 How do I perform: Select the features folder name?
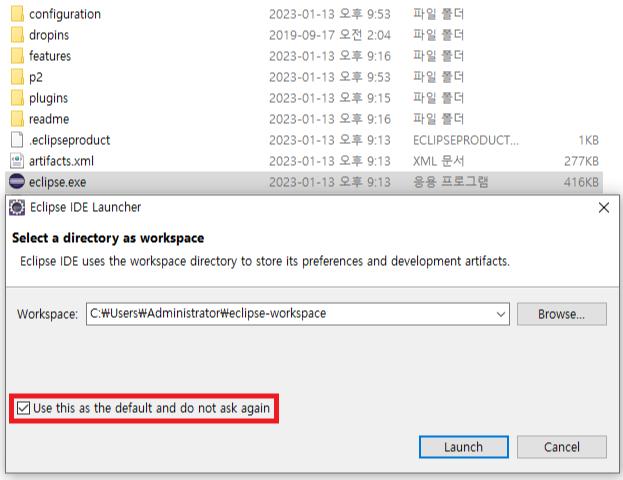coord(50,56)
